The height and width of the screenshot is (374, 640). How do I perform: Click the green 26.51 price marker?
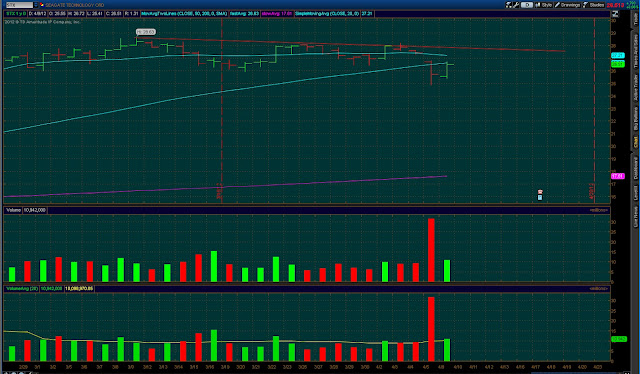(618, 64)
